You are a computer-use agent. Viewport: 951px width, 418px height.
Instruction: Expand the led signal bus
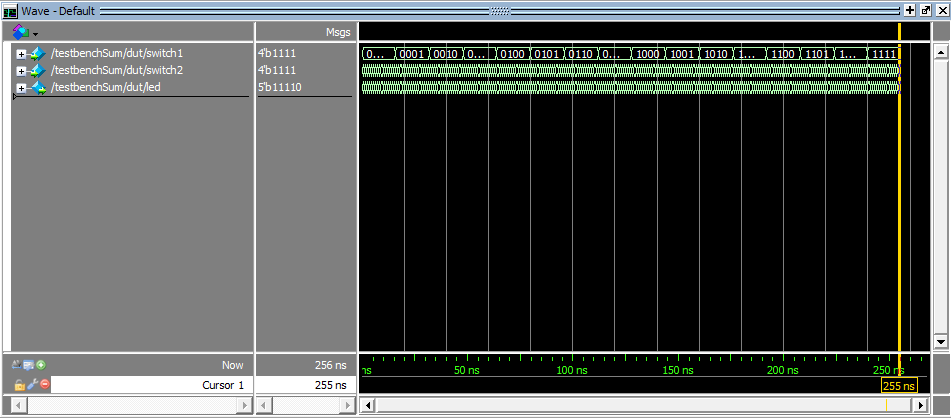[x=21, y=88]
